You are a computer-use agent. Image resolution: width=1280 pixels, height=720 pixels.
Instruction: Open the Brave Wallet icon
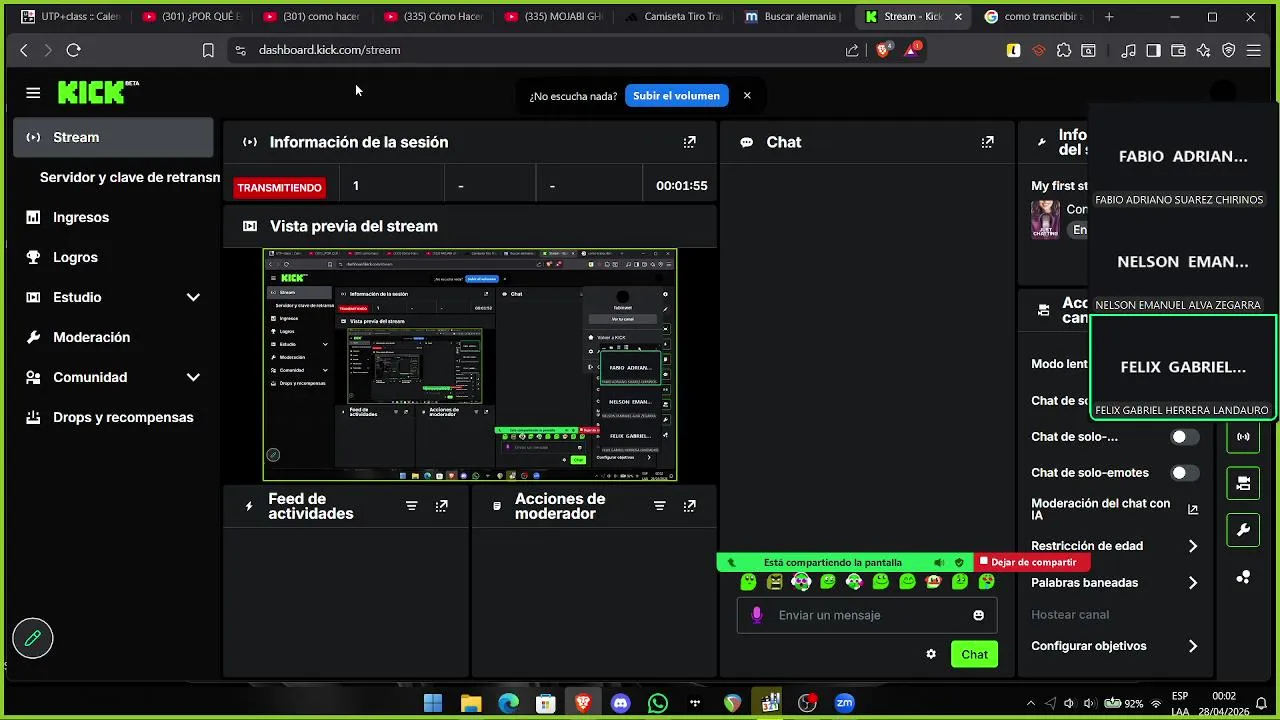(x=1178, y=50)
